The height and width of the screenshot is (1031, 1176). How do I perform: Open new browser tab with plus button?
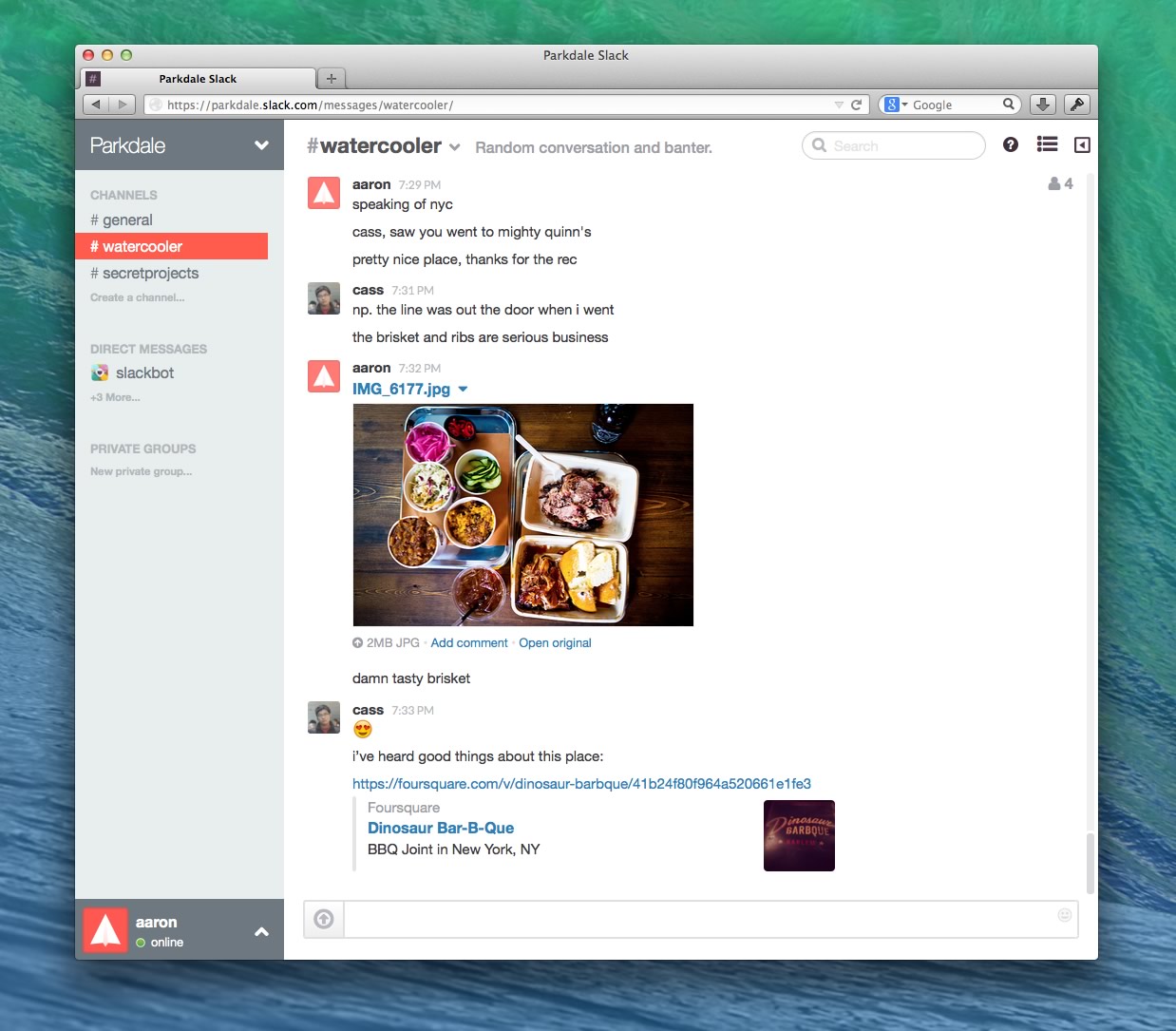pyautogui.click(x=331, y=79)
